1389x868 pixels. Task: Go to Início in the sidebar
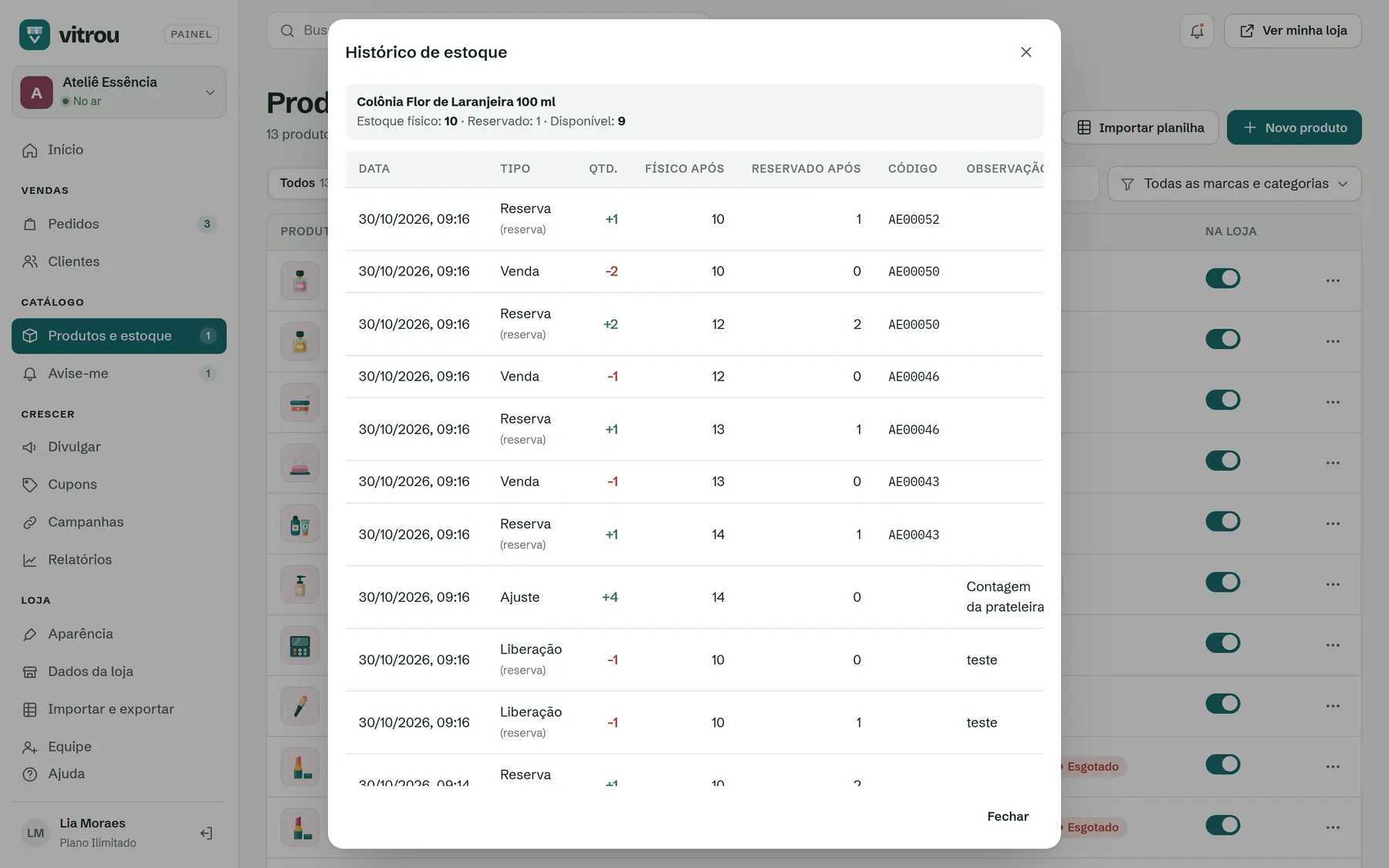[119, 150]
